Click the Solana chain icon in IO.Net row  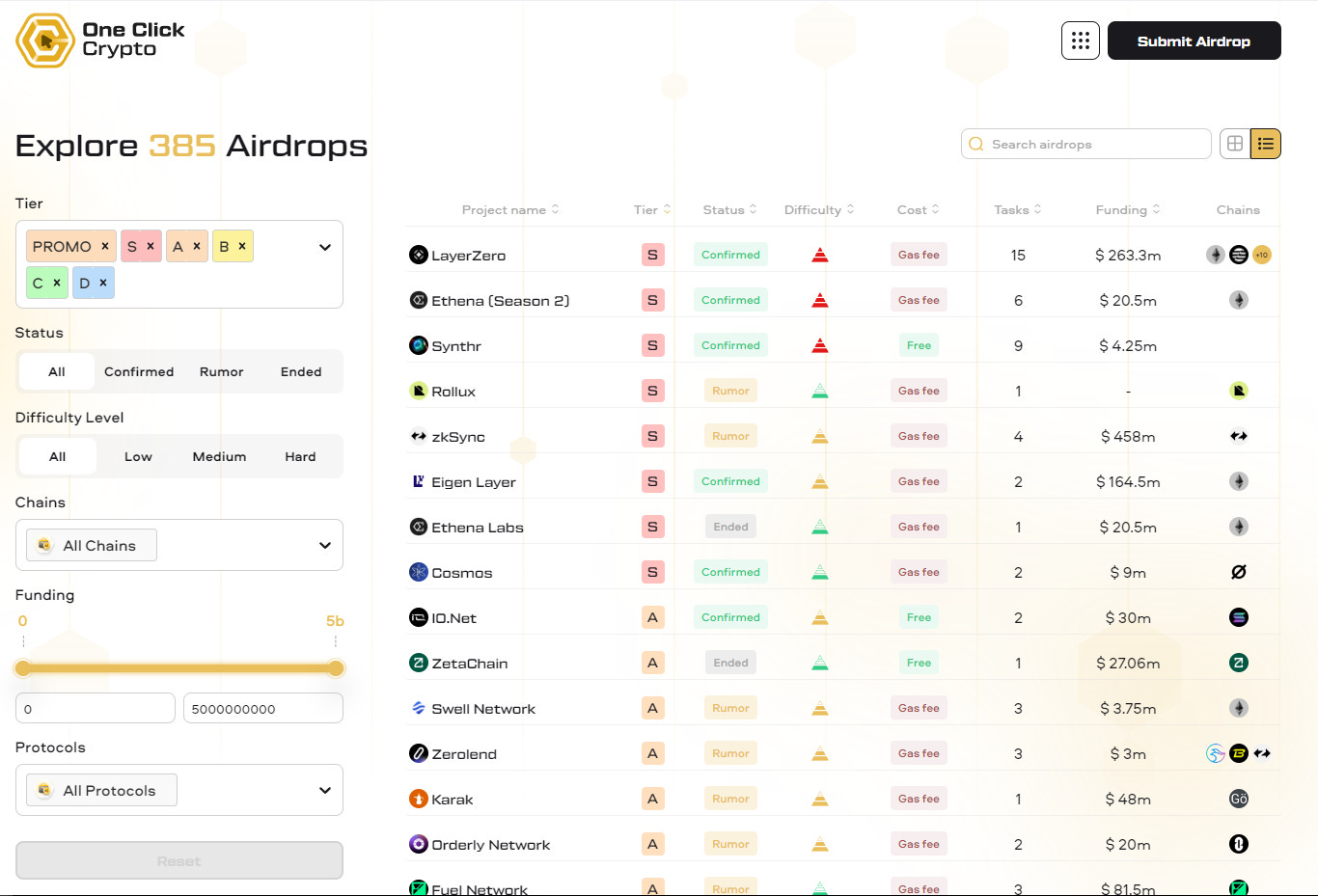1239,617
